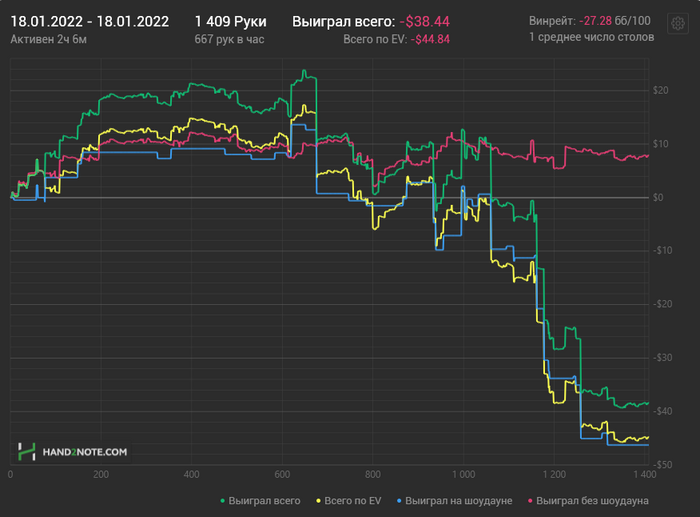Click the -$40 y-axis label
The height and width of the screenshot is (517, 700).
[662, 411]
